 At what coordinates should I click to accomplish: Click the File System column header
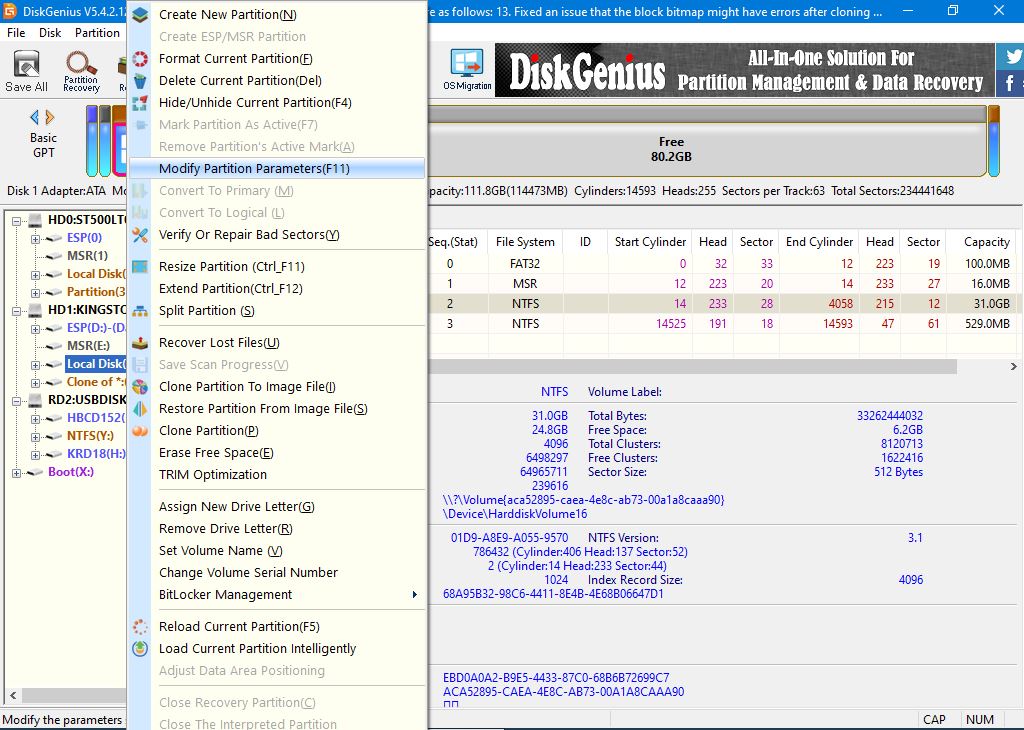pyautogui.click(x=525, y=242)
